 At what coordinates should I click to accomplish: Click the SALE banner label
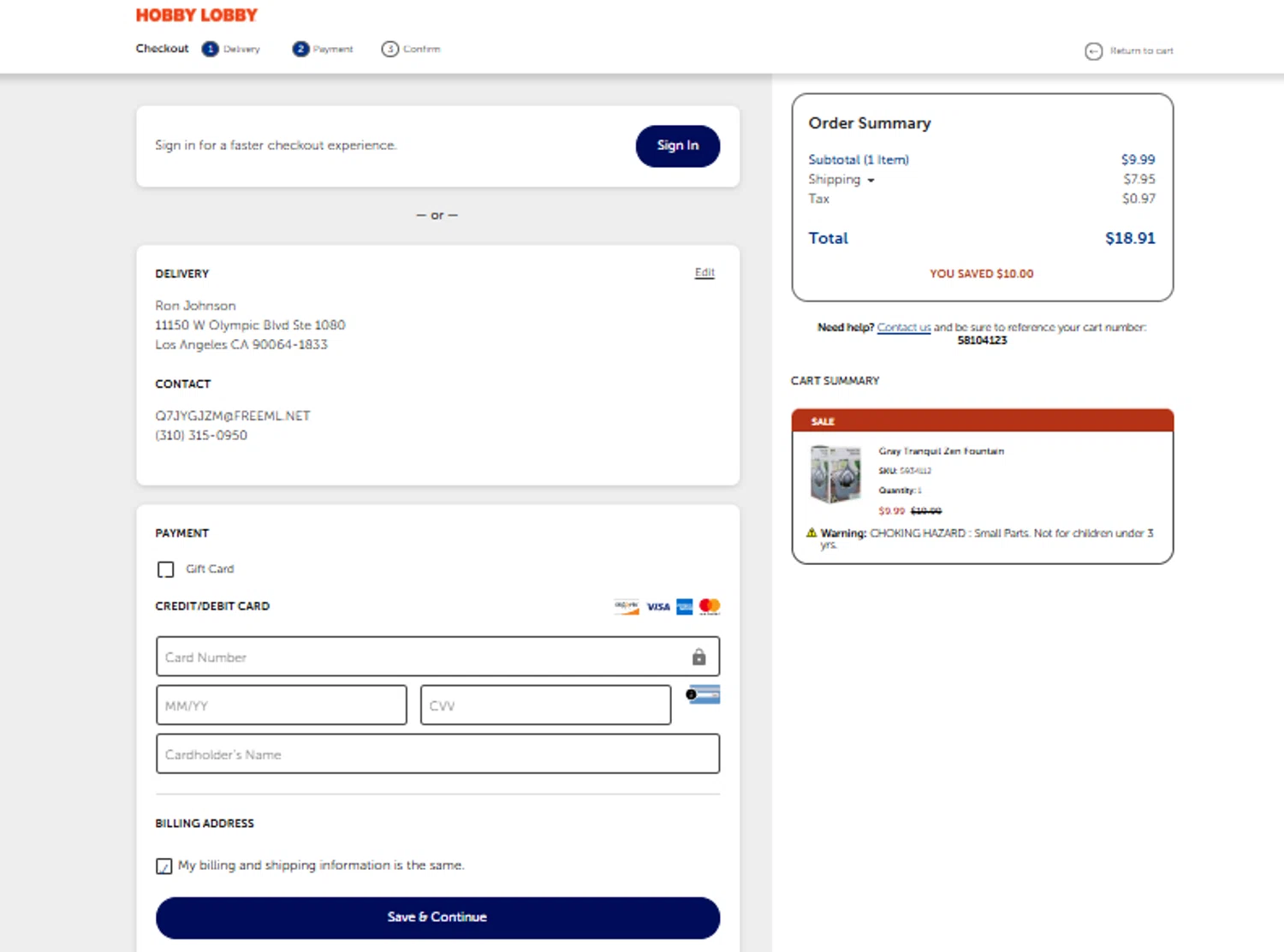823,422
